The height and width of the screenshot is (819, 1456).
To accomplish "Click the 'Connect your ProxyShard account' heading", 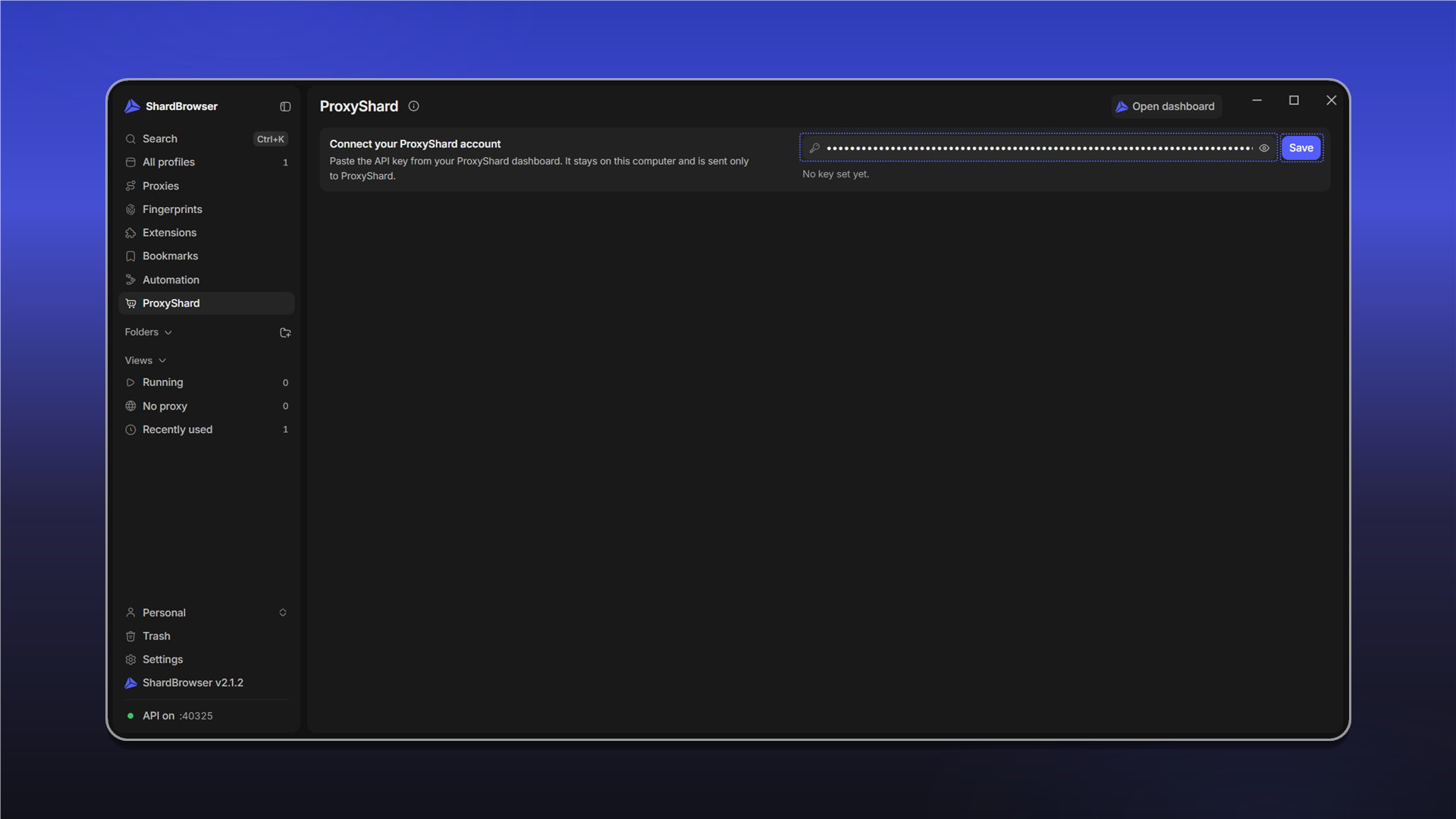I will (x=415, y=144).
